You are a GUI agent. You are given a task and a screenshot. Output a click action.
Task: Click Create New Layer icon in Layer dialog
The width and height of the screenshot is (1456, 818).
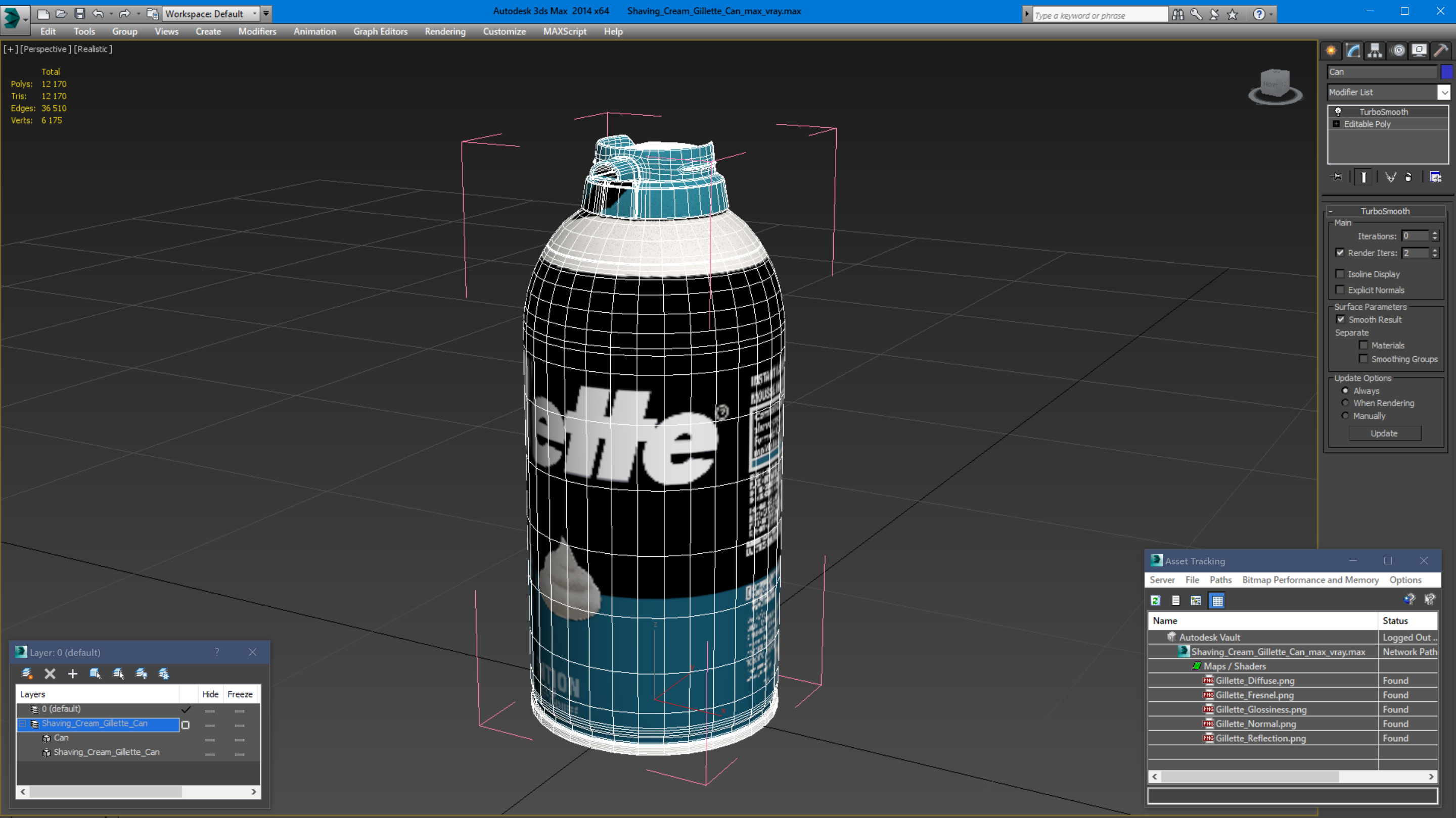click(x=27, y=673)
